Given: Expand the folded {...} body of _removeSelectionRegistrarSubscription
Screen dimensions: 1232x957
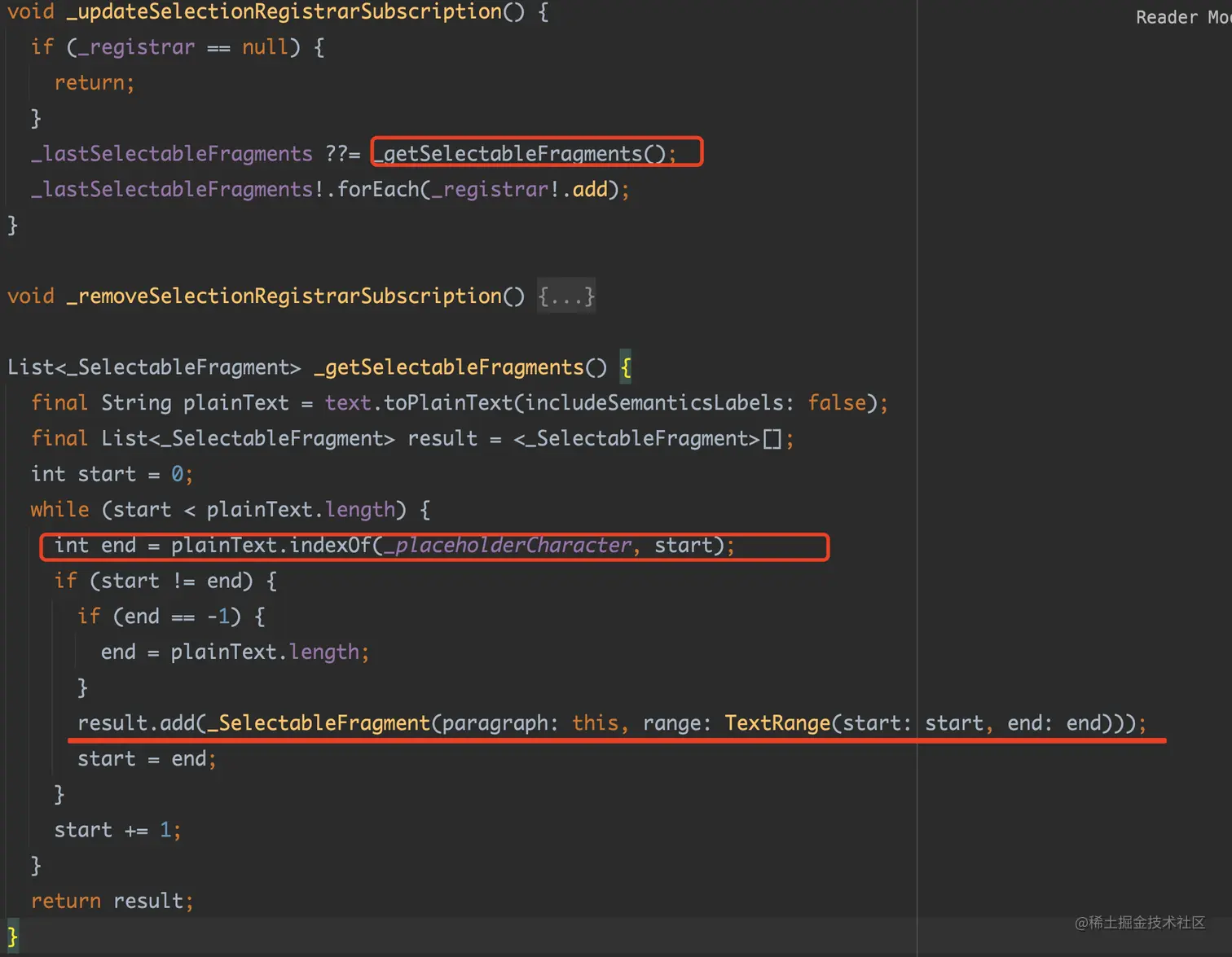Looking at the screenshot, I should [566, 296].
